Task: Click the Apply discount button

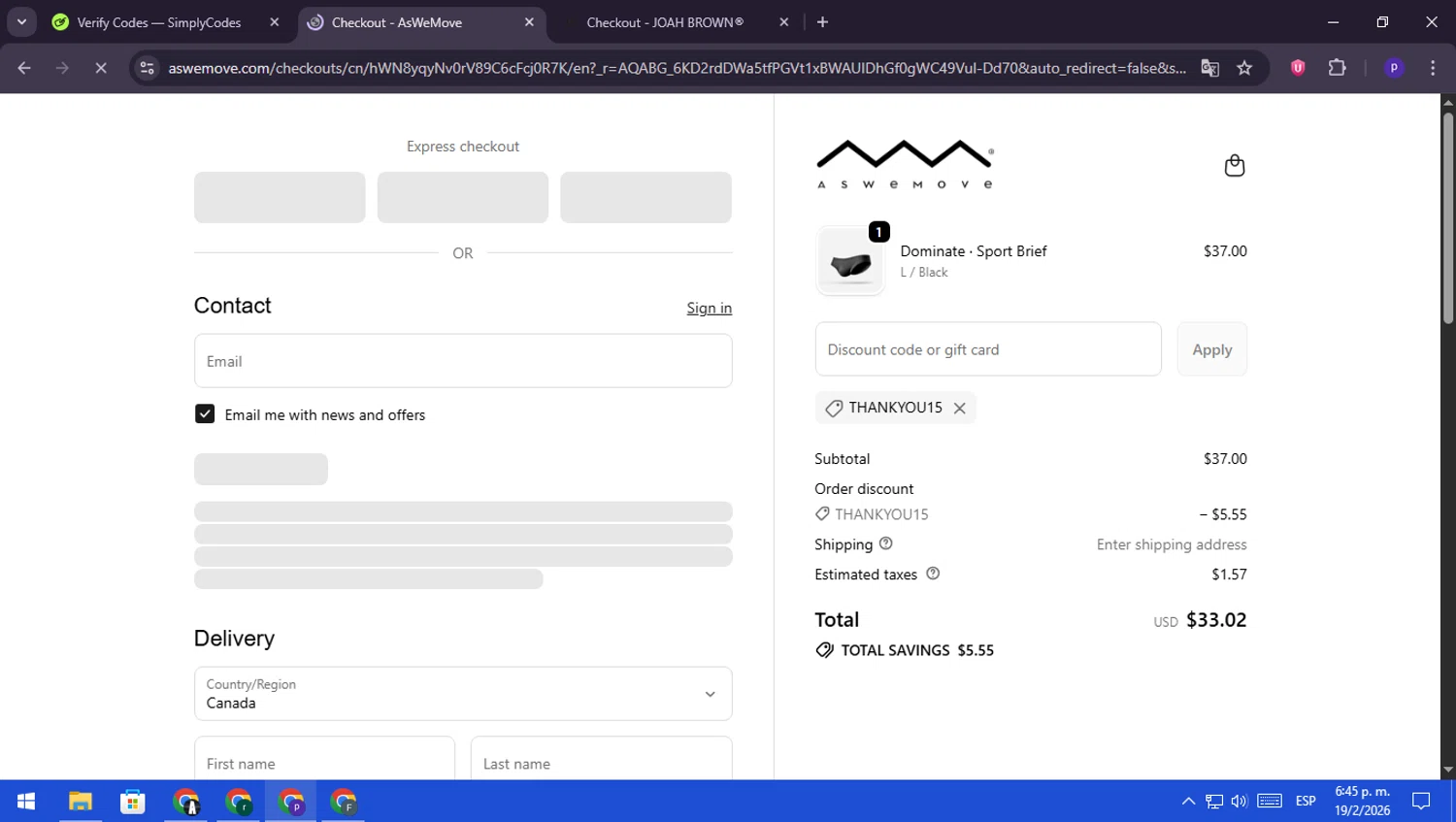Action: [1212, 349]
